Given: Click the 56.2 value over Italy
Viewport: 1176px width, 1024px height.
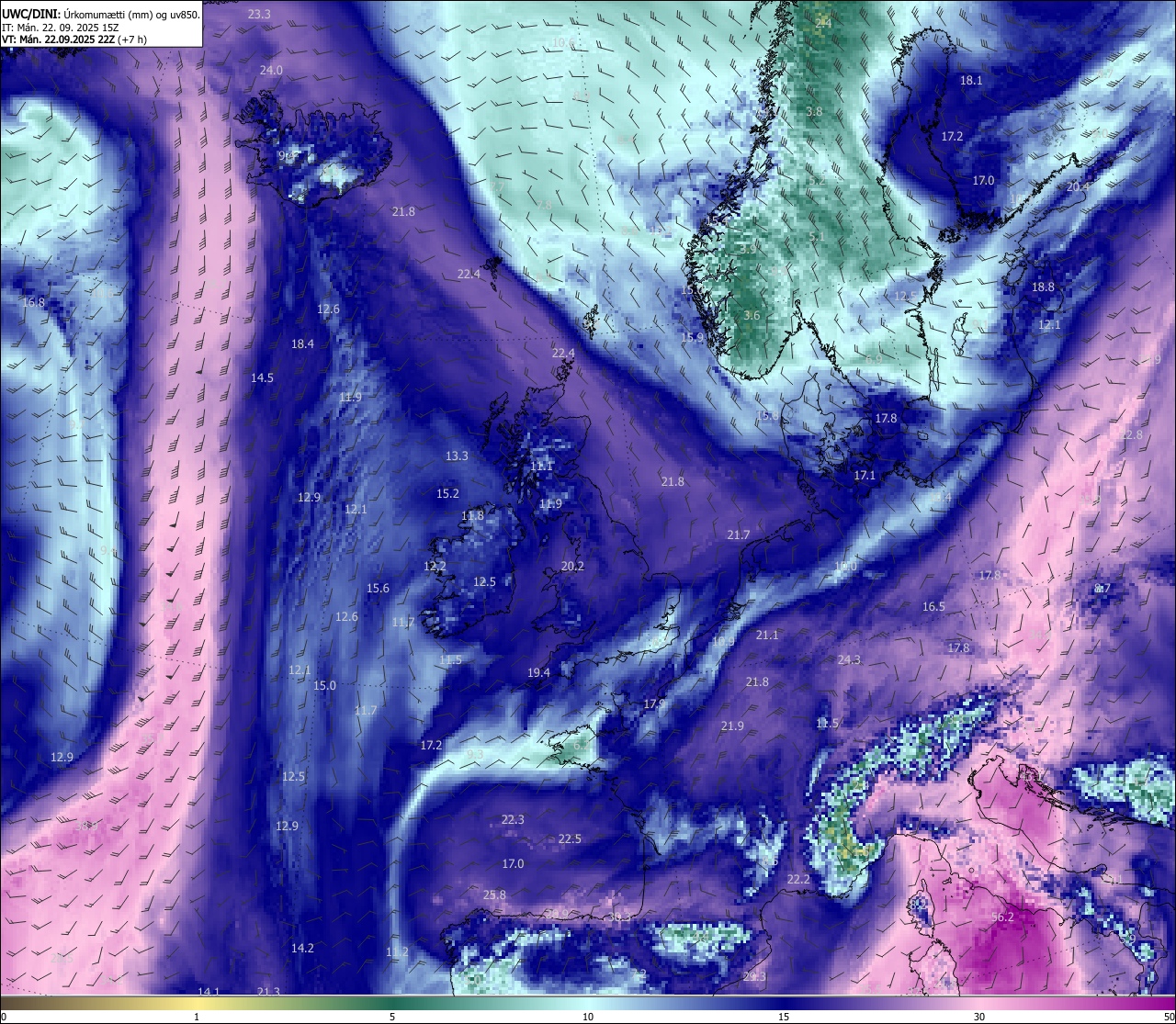Looking at the screenshot, I should [x=1002, y=917].
